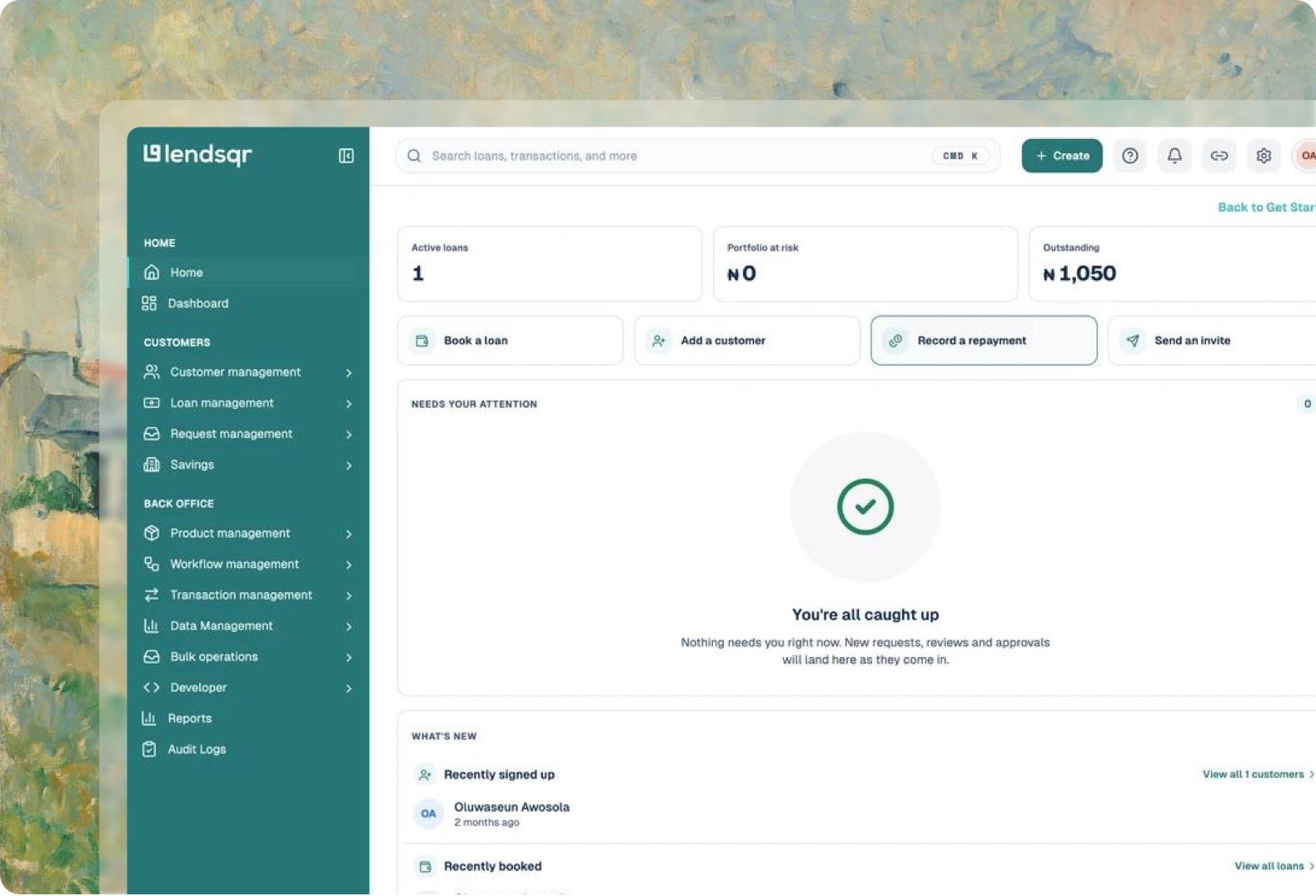
Task: Click the lendsqr logo
Action: [197, 155]
